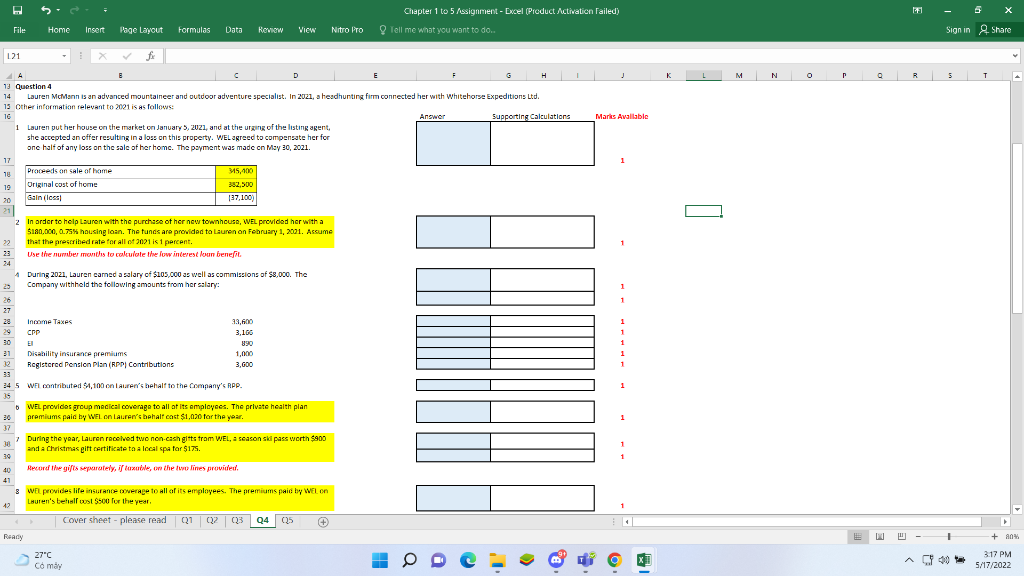The width and height of the screenshot is (1024, 576).
Task: Select column L header
Action: pos(703,76)
